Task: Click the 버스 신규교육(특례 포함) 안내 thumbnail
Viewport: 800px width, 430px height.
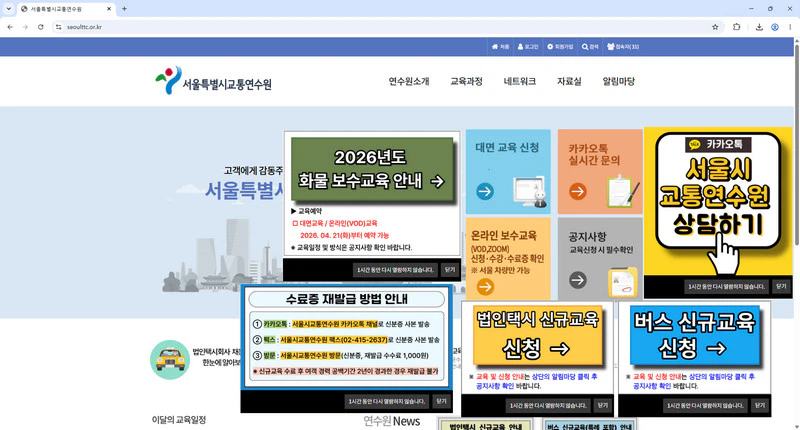Action: (x=589, y=425)
